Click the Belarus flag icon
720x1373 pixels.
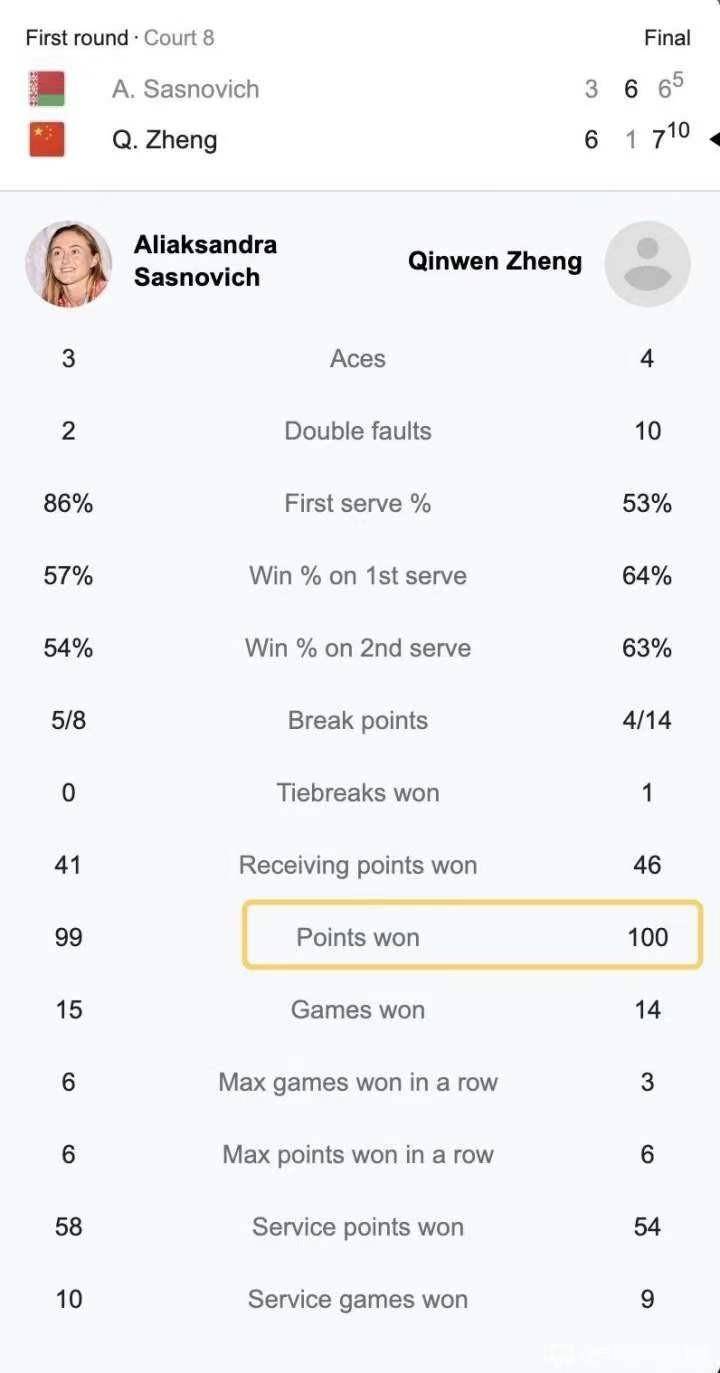point(47,89)
